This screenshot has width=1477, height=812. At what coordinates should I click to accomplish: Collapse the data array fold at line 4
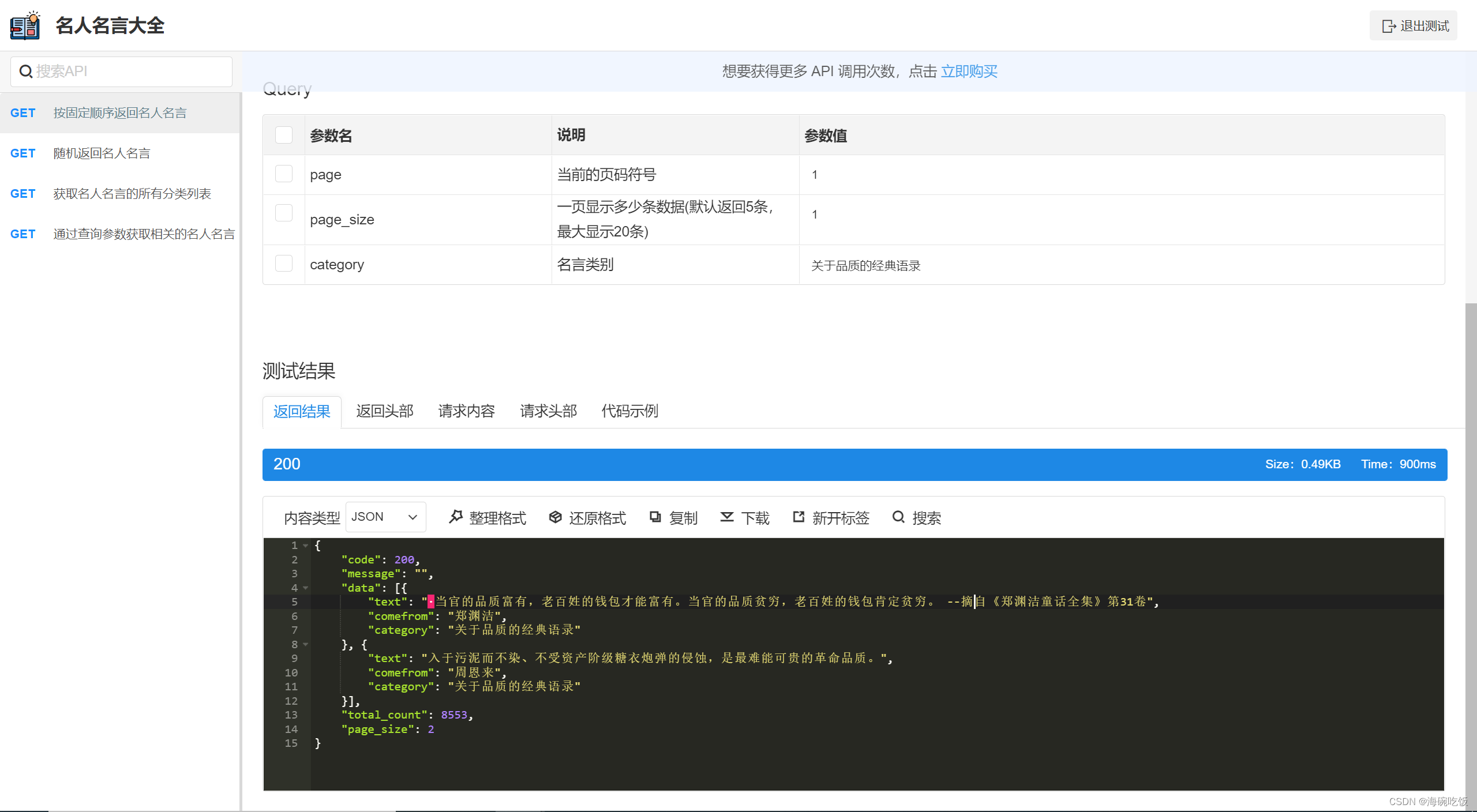click(306, 588)
